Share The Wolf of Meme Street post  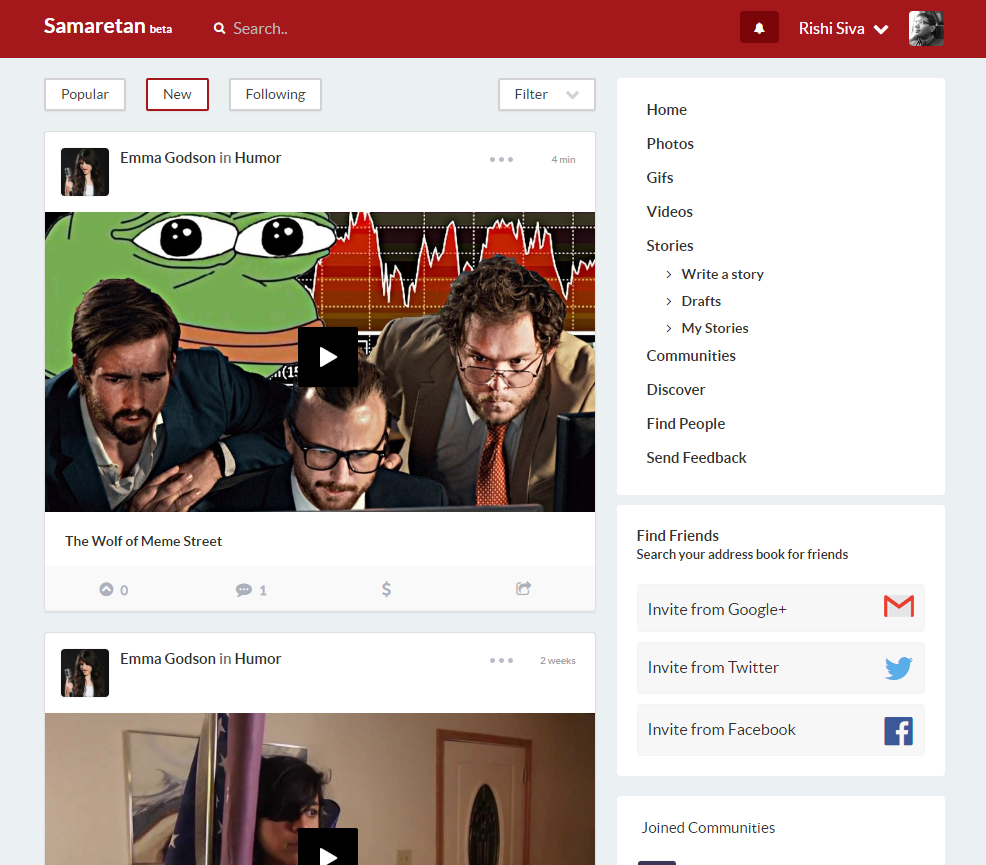tap(523, 588)
